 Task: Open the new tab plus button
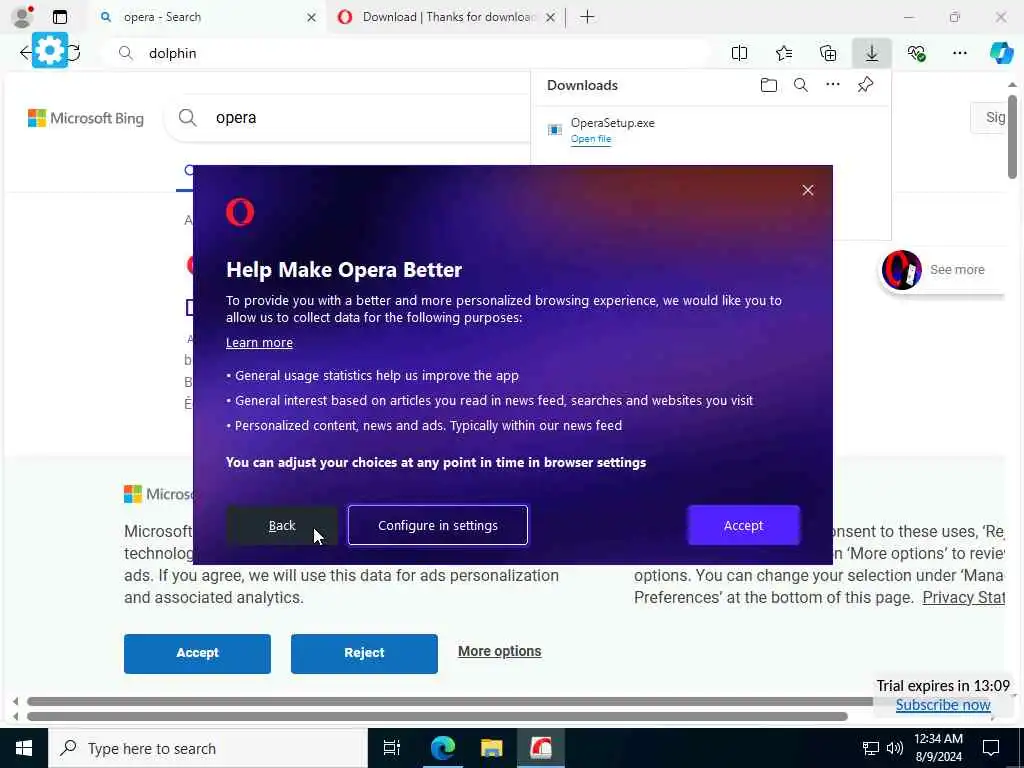coord(587,17)
